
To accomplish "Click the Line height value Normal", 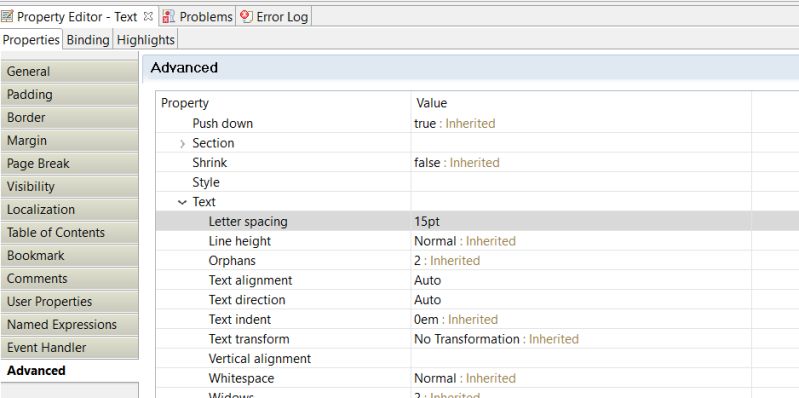I will point(435,241).
